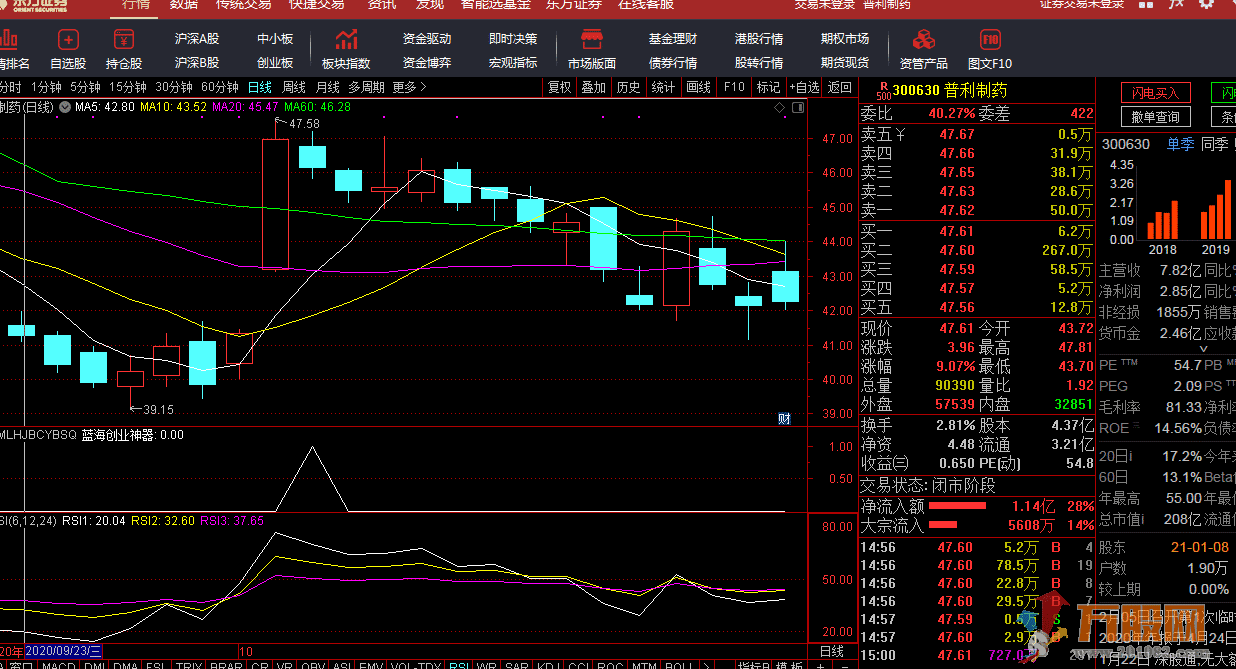The image size is (1236, 669).
Task: Click the 标记 mark button
Action: click(x=768, y=87)
